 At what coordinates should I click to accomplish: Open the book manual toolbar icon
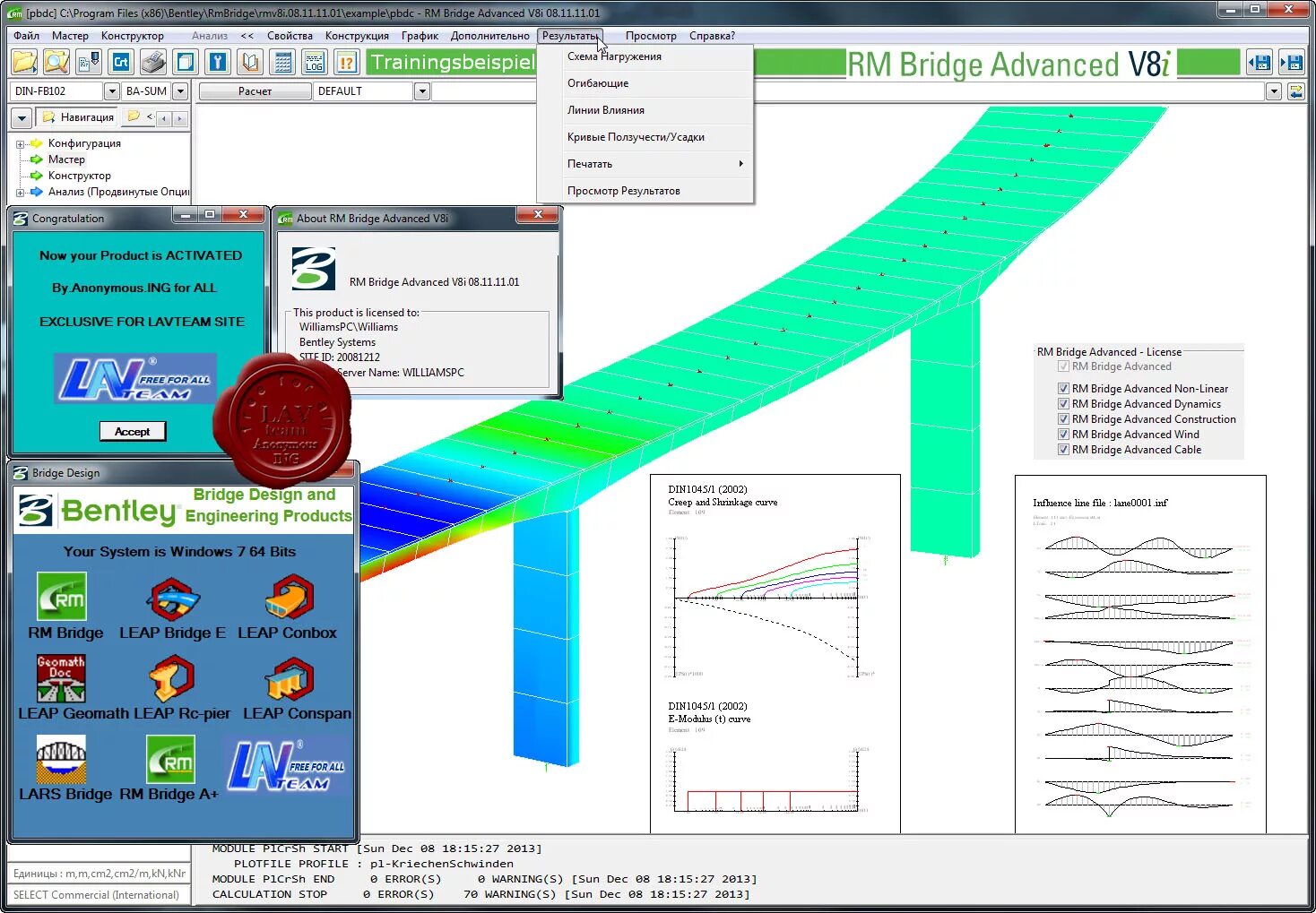250,62
